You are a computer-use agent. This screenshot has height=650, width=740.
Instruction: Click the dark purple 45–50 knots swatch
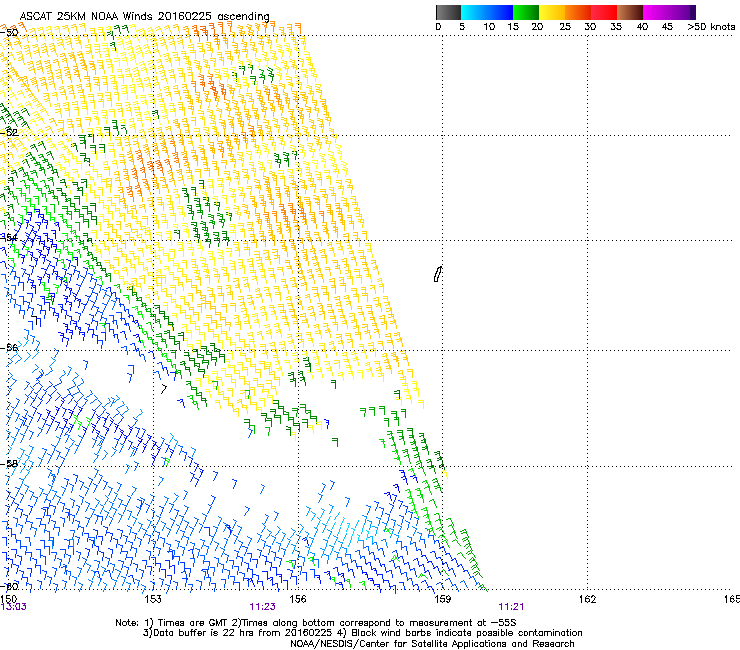(682, 12)
